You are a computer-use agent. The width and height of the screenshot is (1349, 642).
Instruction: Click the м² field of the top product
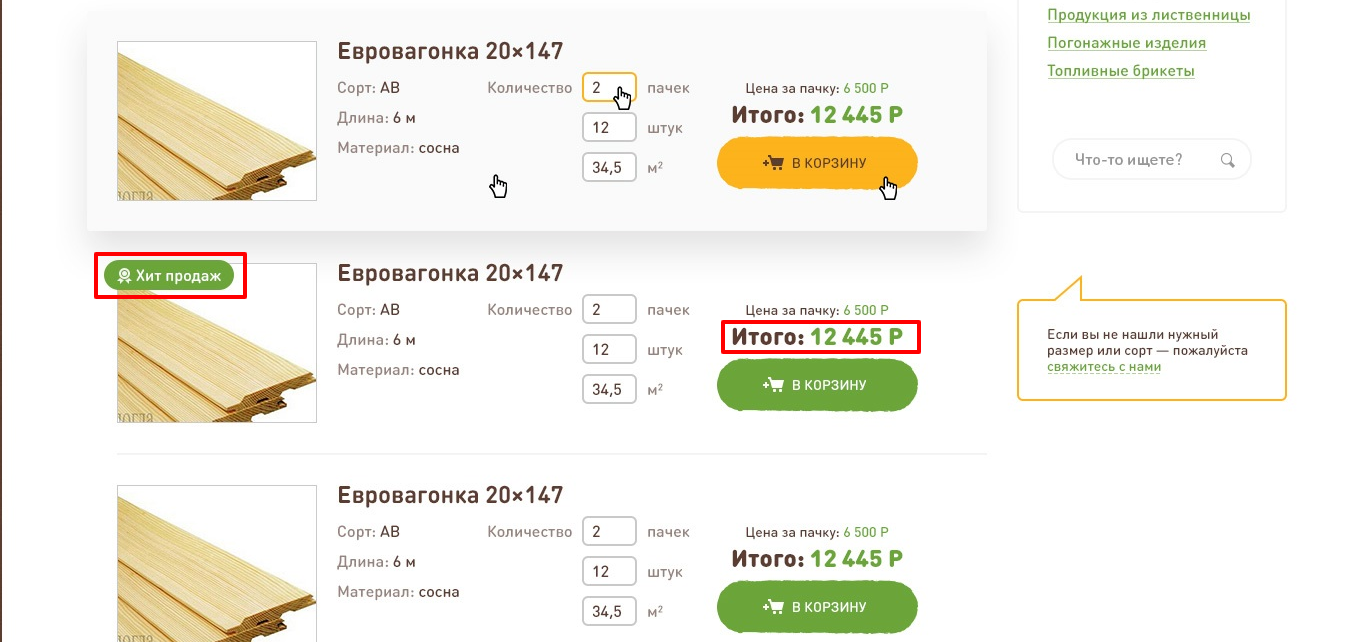point(609,168)
